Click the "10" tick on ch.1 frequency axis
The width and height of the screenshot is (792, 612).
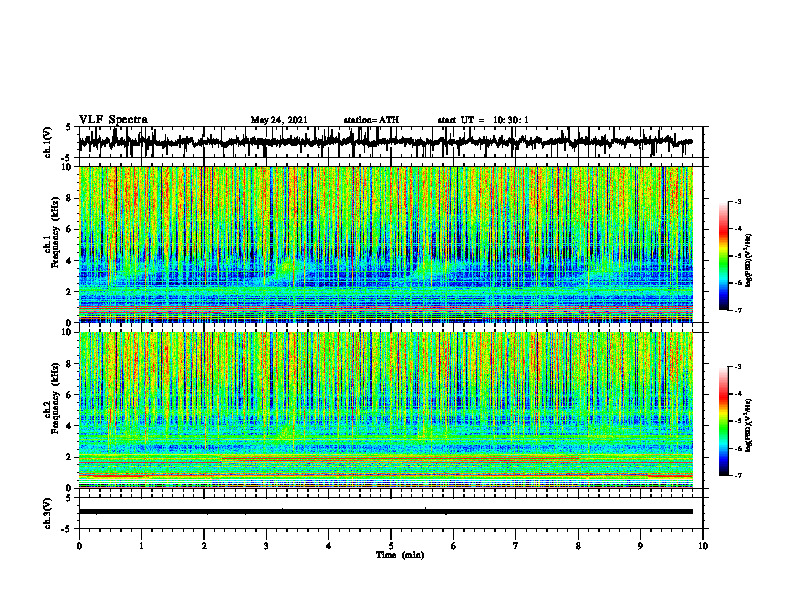tap(67, 167)
